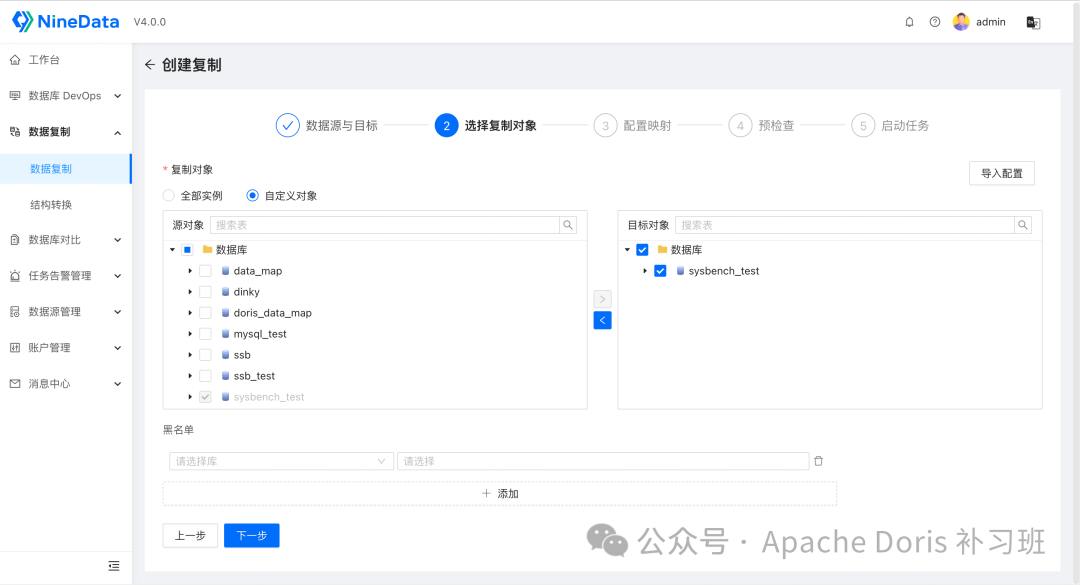Image resolution: width=1080 pixels, height=585 pixels.
Task: Check the data_map database checkbox
Action: [205, 270]
